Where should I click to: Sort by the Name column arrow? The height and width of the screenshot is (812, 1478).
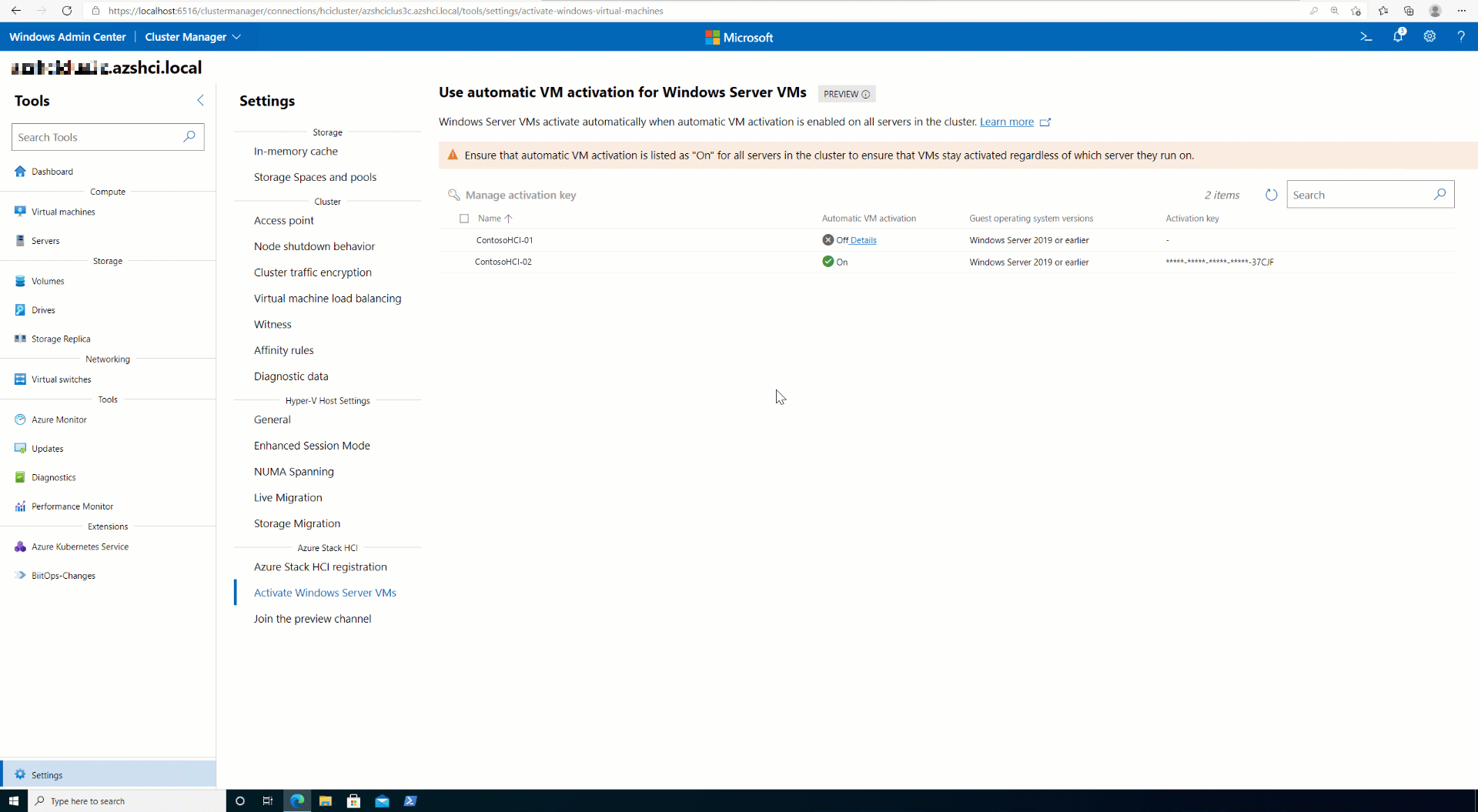(x=509, y=219)
